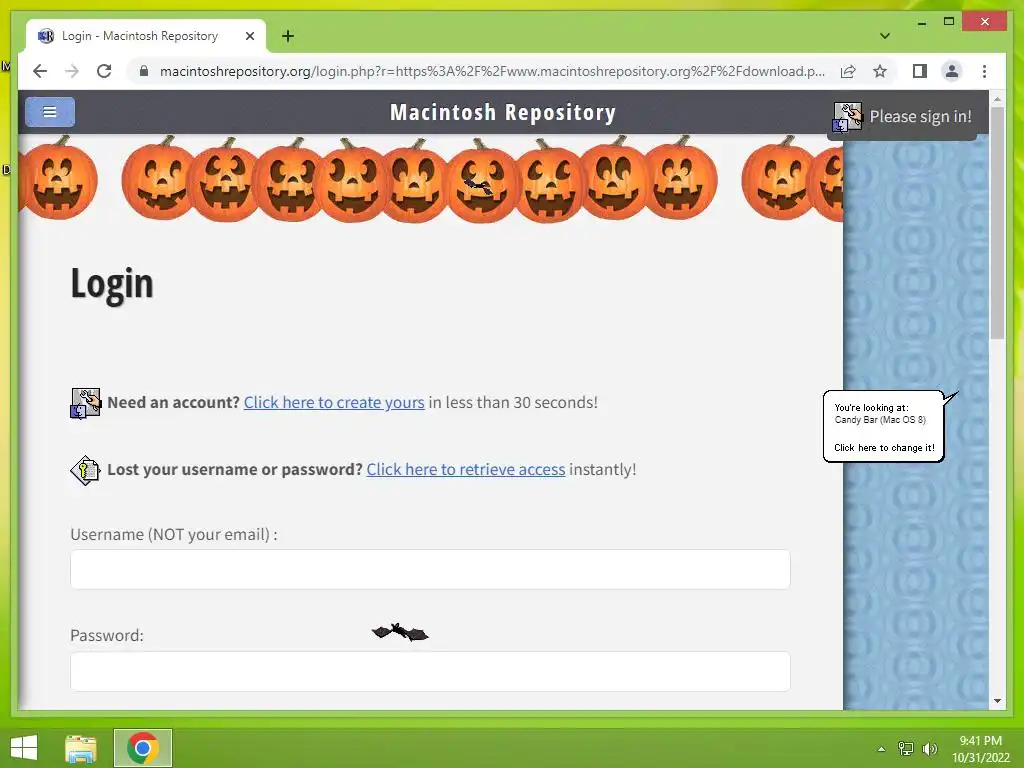Click the Username (NOT your email) label
This screenshot has height=768, width=1024.
(174, 534)
